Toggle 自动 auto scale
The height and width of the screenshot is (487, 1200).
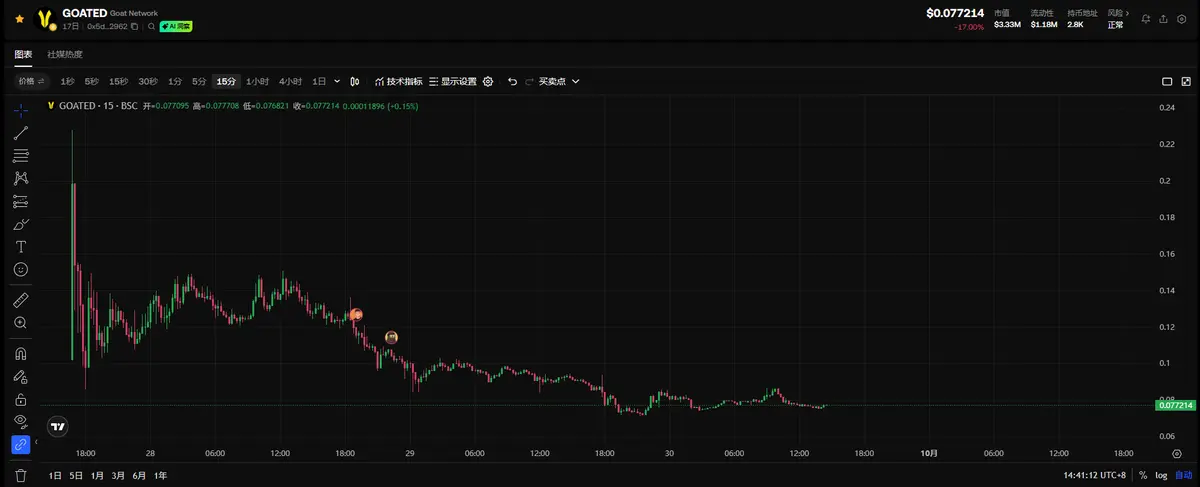[x=1183, y=475]
